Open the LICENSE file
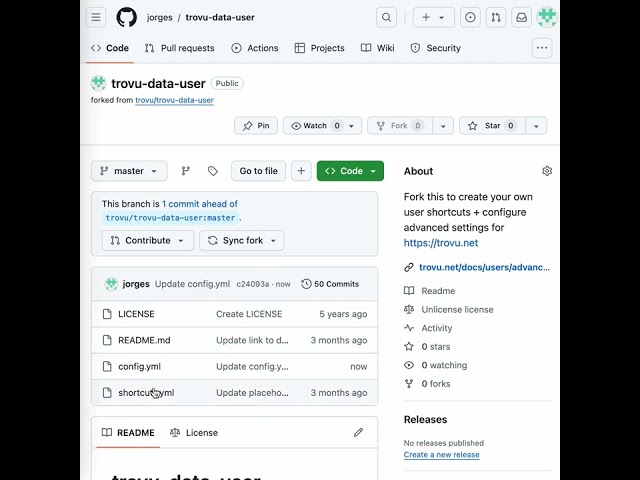 click(136, 314)
